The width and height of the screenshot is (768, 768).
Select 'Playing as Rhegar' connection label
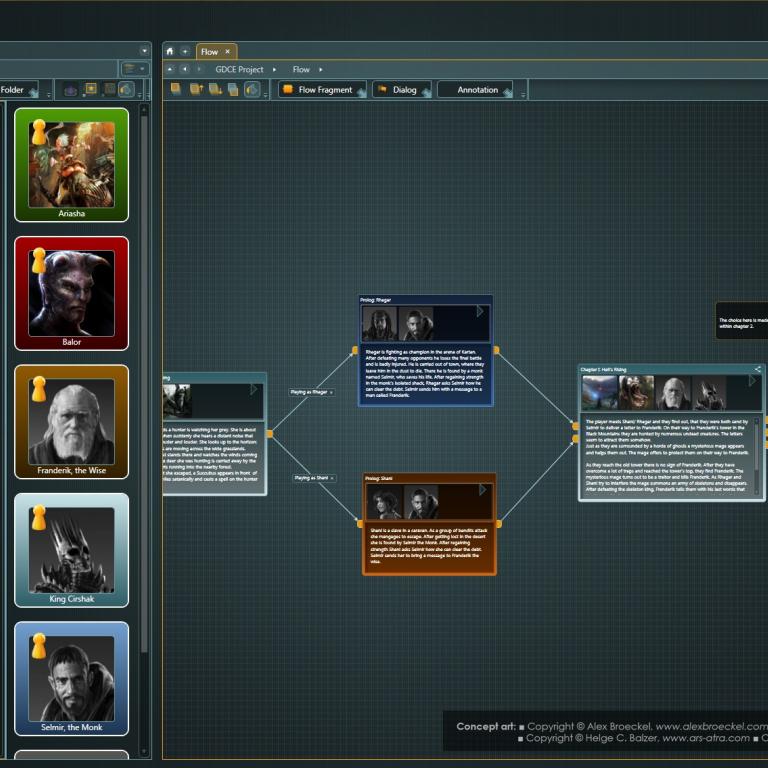[x=312, y=392]
